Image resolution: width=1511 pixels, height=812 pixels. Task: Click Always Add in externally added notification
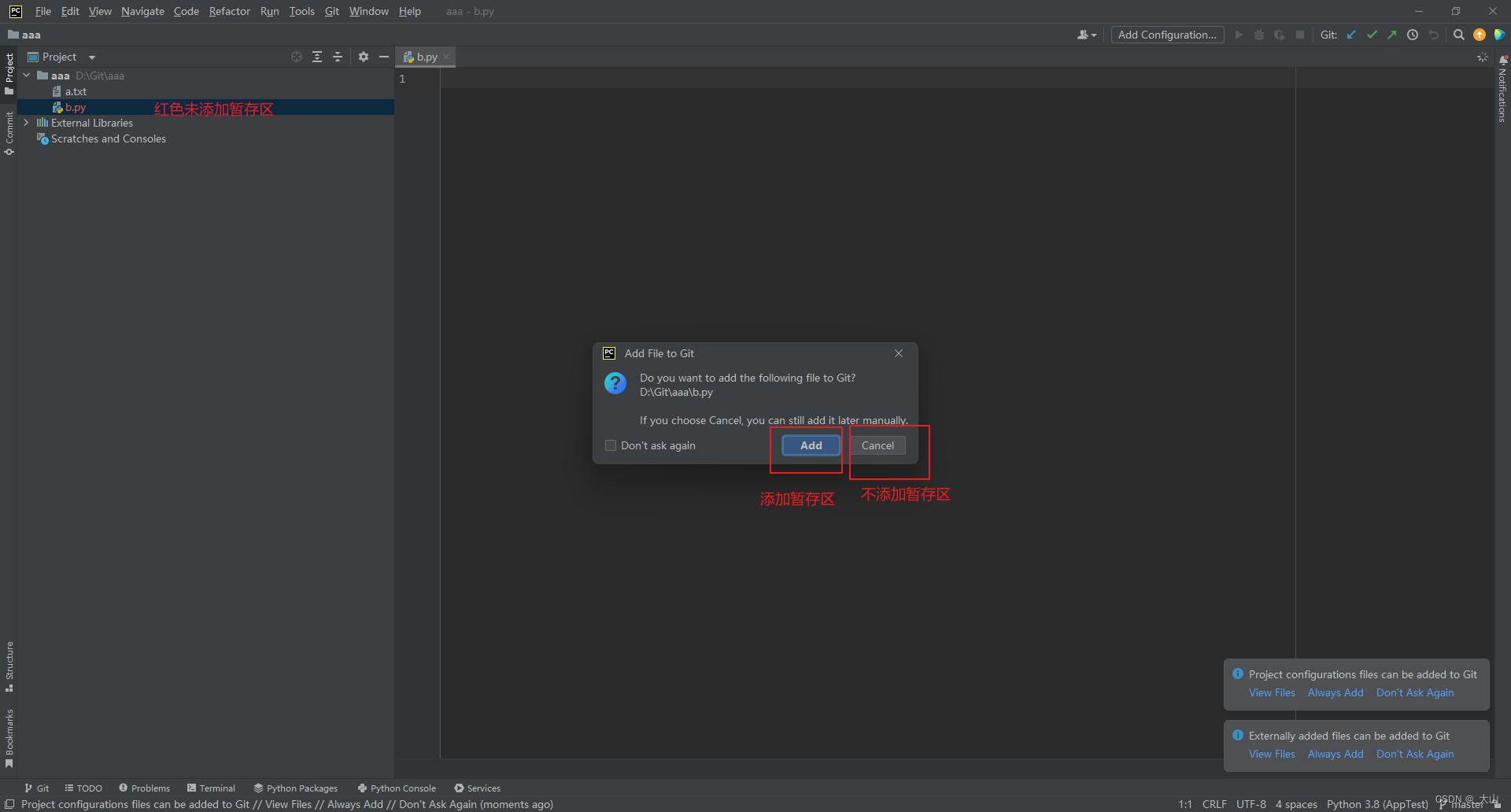pos(1336,754)
